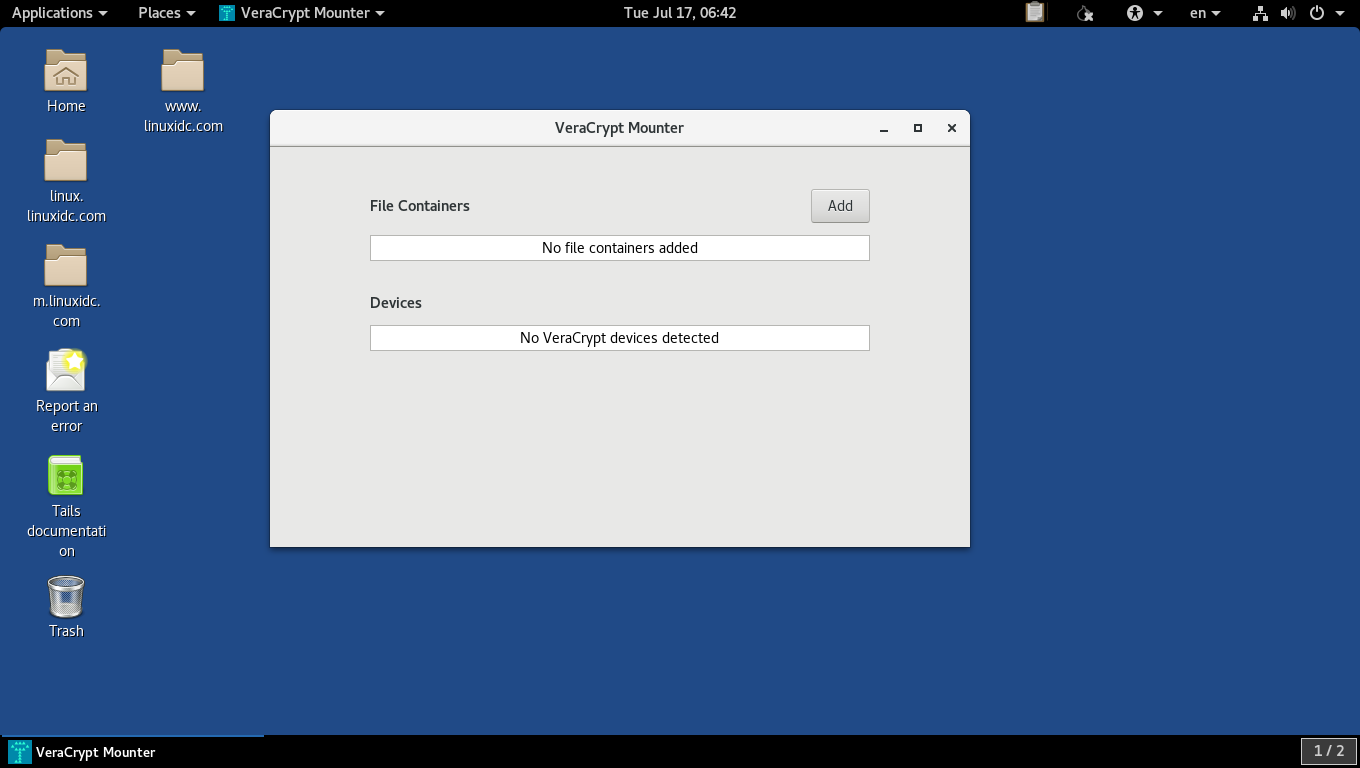Image resolution: width=1360 pixels, height=768 pixels.
Task: Click the File Containers heading
Action: pos(420,206)
